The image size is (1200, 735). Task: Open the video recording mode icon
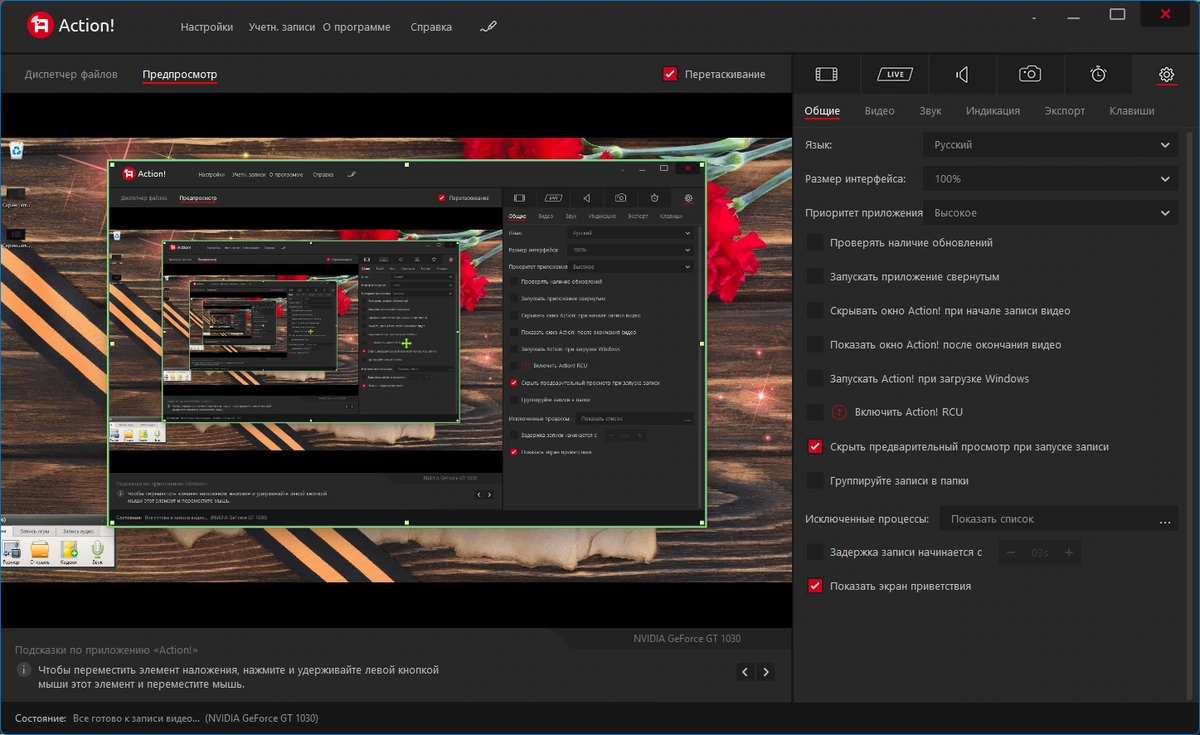[826, 74]
